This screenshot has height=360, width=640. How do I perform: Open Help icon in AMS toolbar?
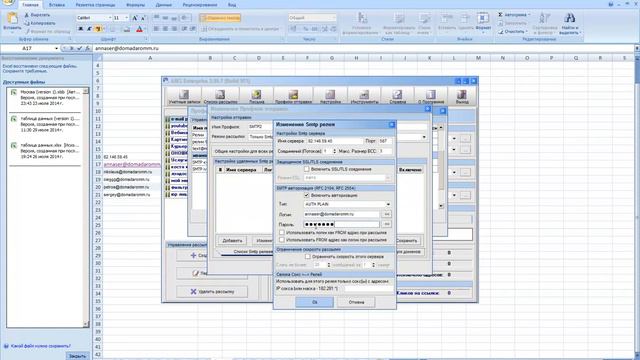(x=397, y=96)
